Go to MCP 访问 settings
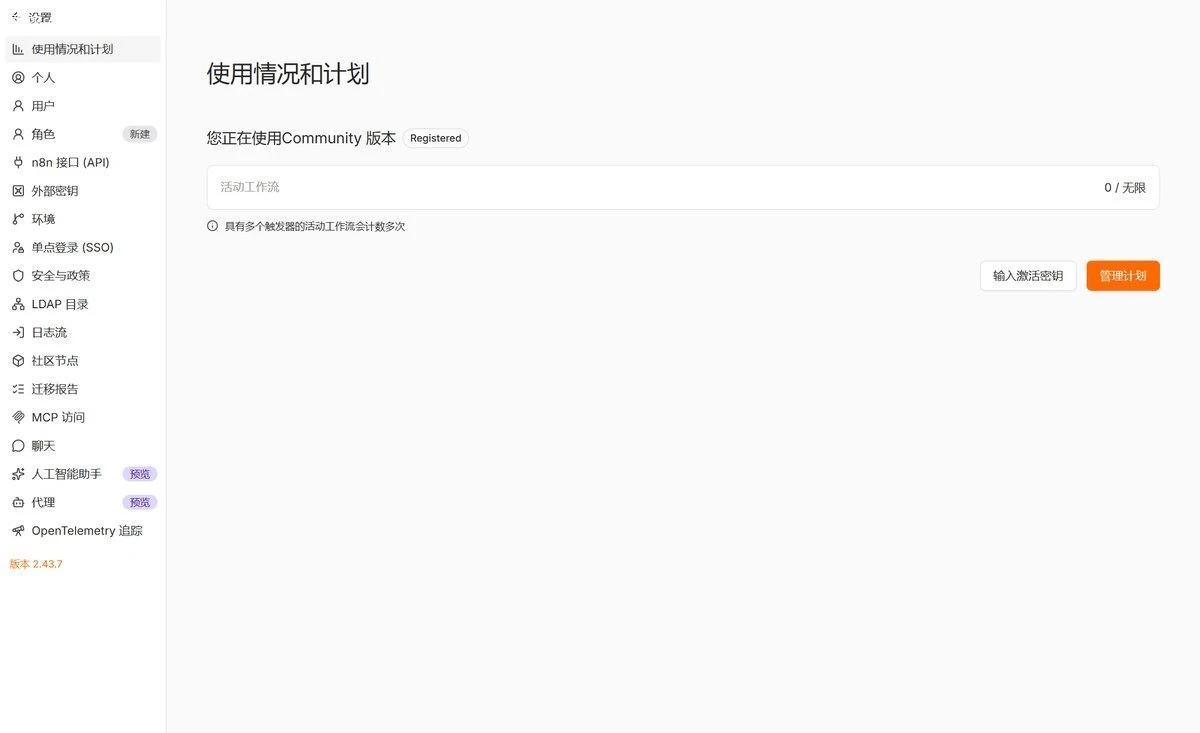Image resolution: width=1200 pixels, height=733 pixels. click(x=83, y=417)
